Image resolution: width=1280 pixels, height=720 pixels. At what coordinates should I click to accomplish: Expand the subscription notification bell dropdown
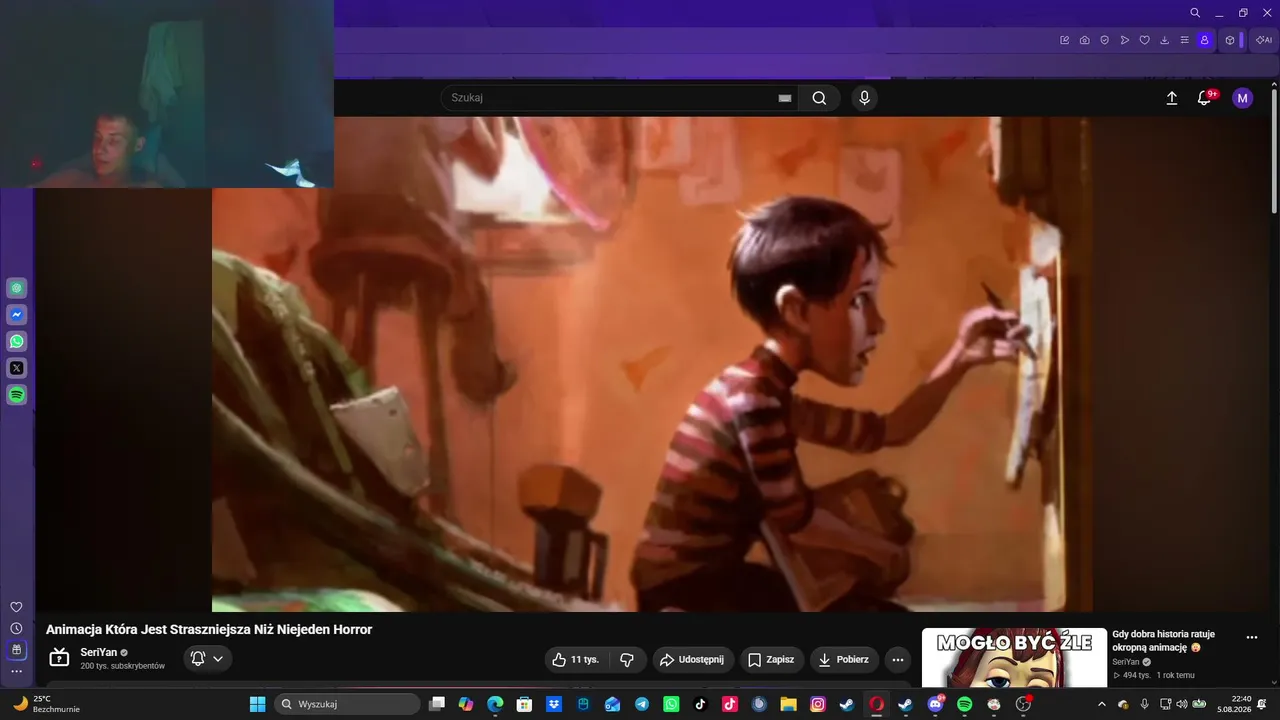208,659
